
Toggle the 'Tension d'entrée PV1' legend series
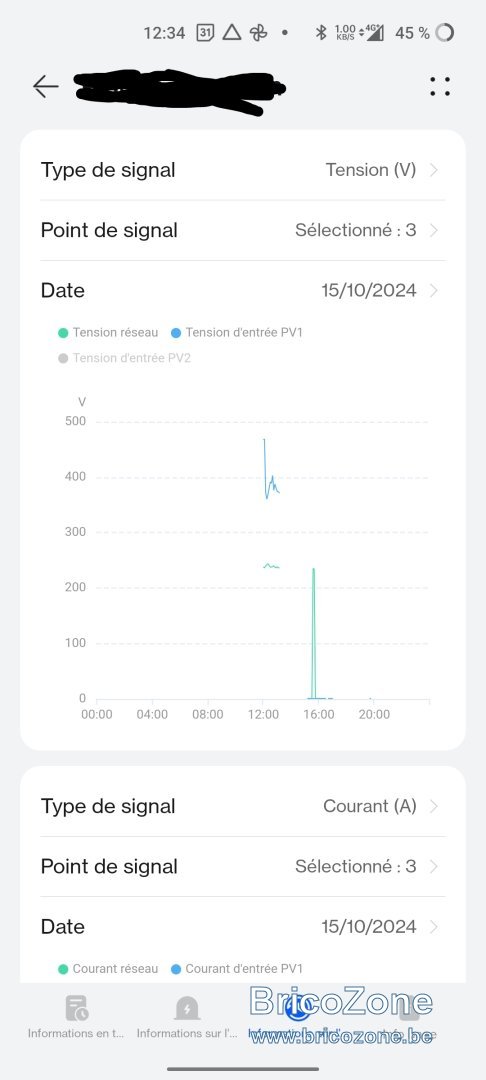click(236, 333)
